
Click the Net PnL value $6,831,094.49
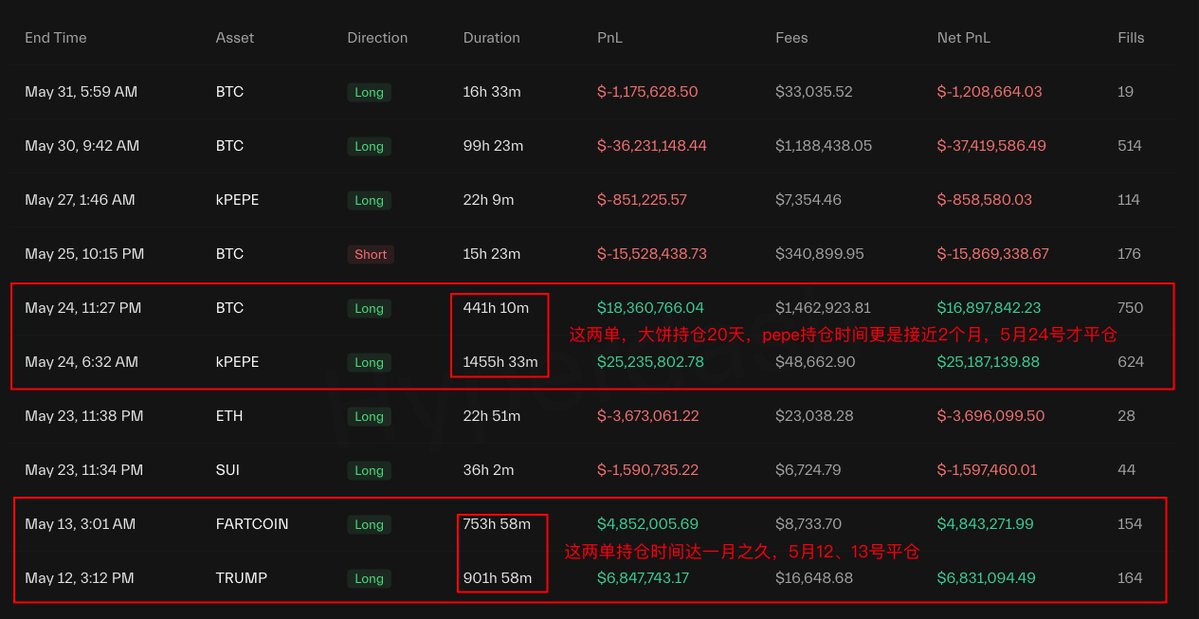click(x=987, y=578)
